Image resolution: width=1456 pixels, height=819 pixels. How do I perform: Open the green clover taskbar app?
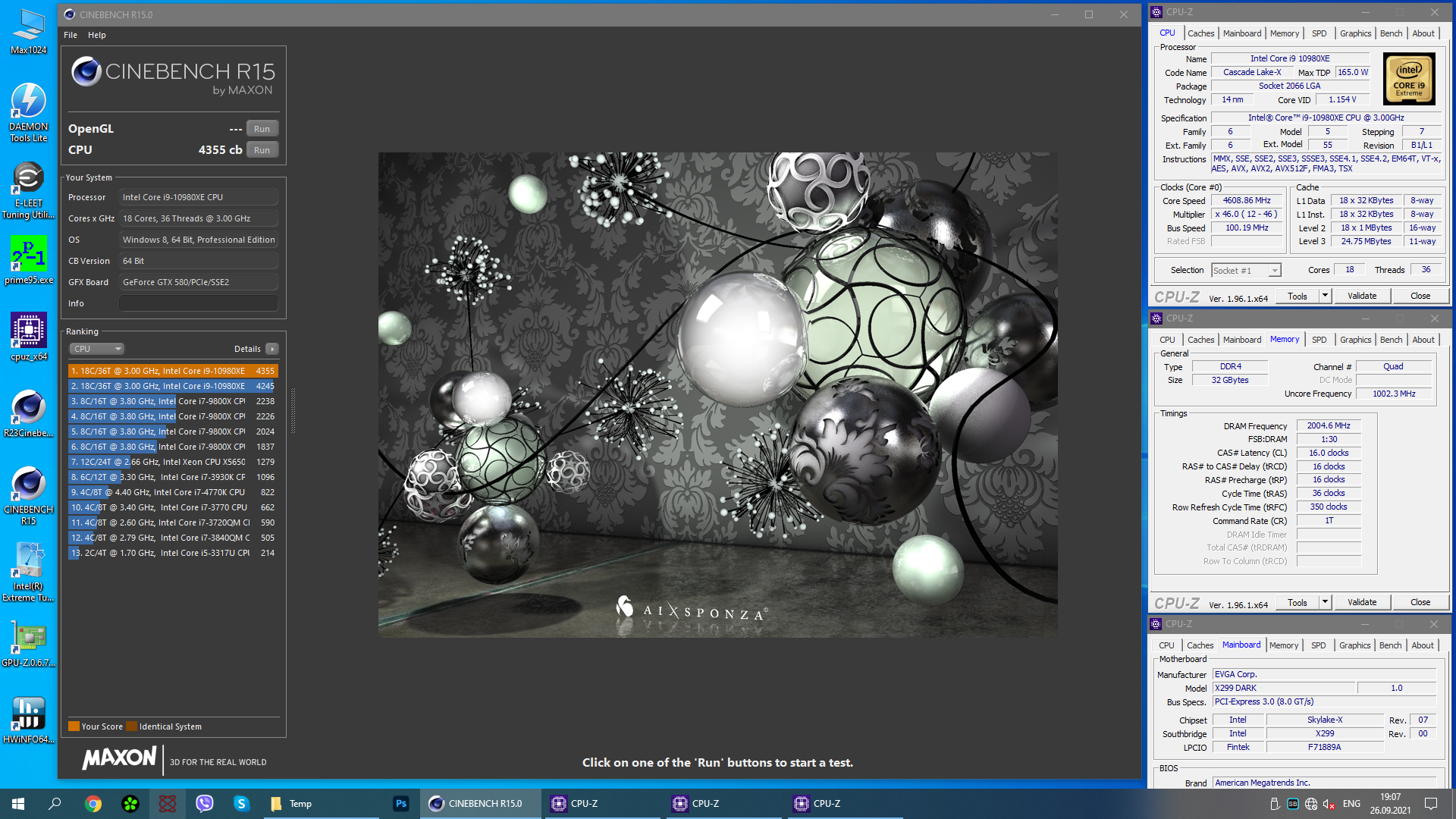pyautogui.click(x=130, y=803)
